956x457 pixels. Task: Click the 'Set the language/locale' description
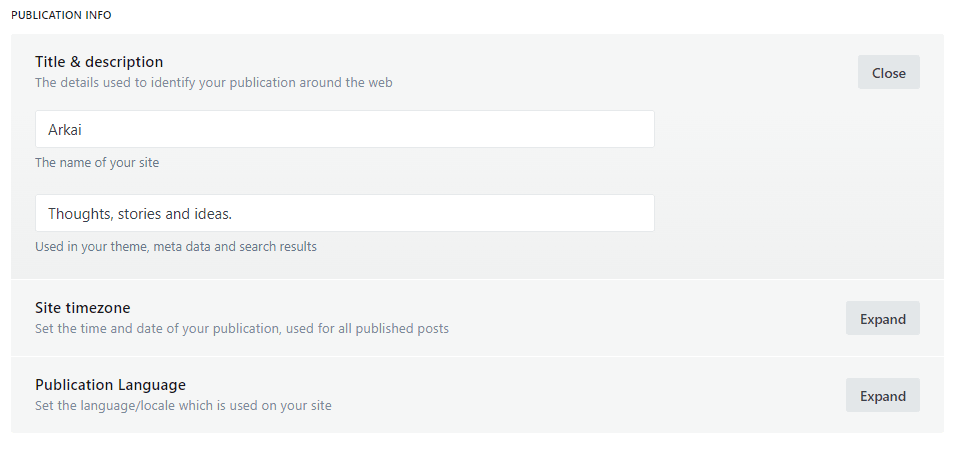coord(183,405)
